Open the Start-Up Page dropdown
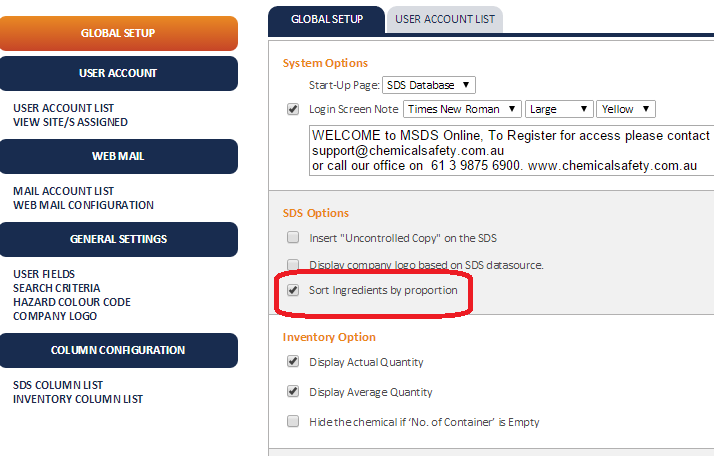Viewport: 714px width, 456px height. (428, 85)
